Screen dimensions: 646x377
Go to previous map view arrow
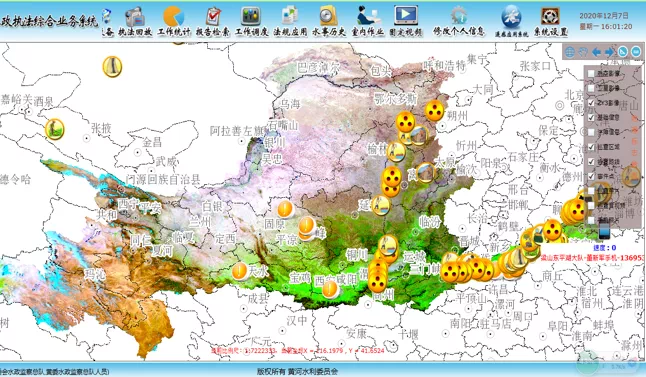pos(596,52)
